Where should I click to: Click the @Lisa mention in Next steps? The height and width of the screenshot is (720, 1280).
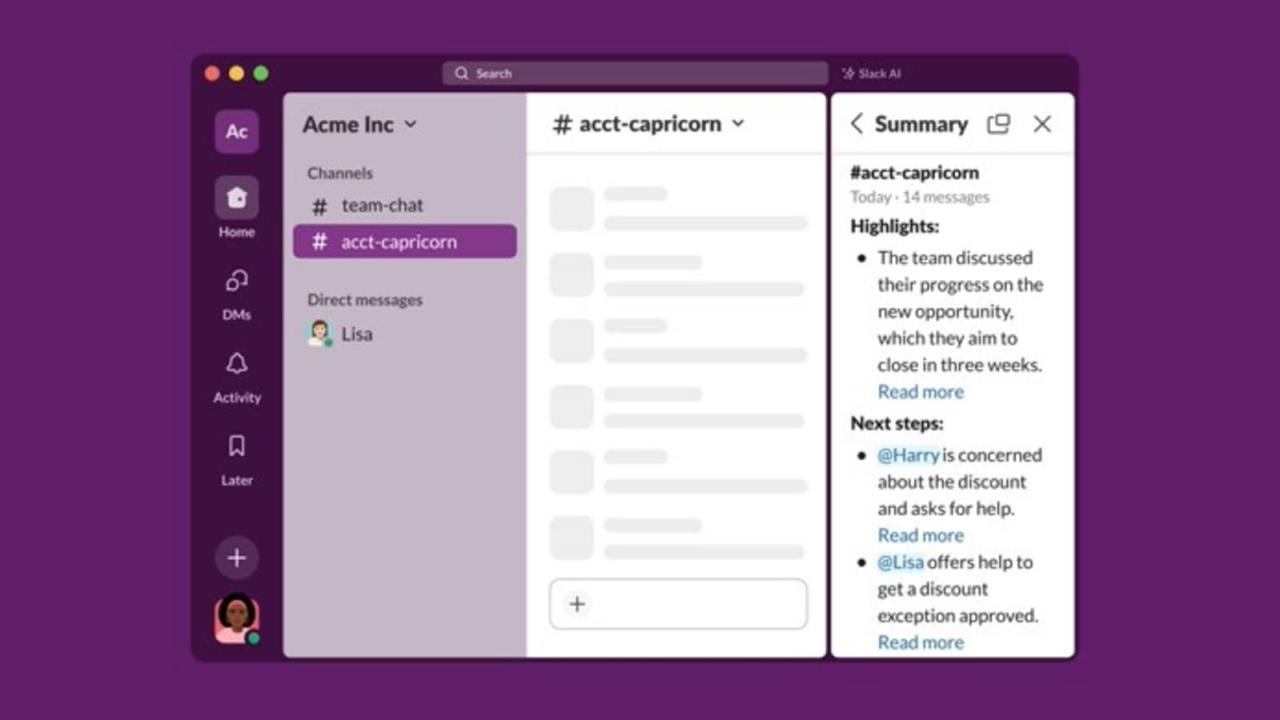(x=900, y=562)
